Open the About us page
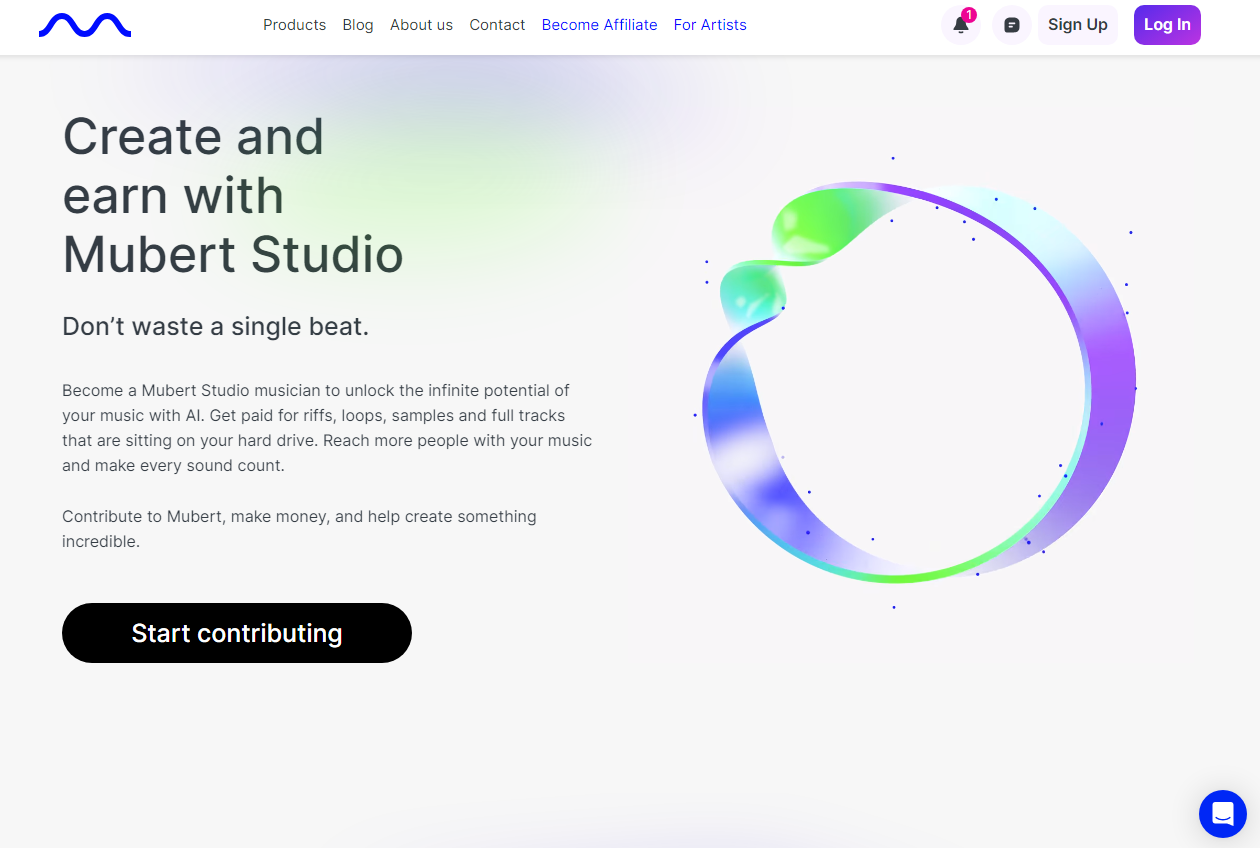The height and width of the screenshot is (848, 1260). (x=421, y=25)
